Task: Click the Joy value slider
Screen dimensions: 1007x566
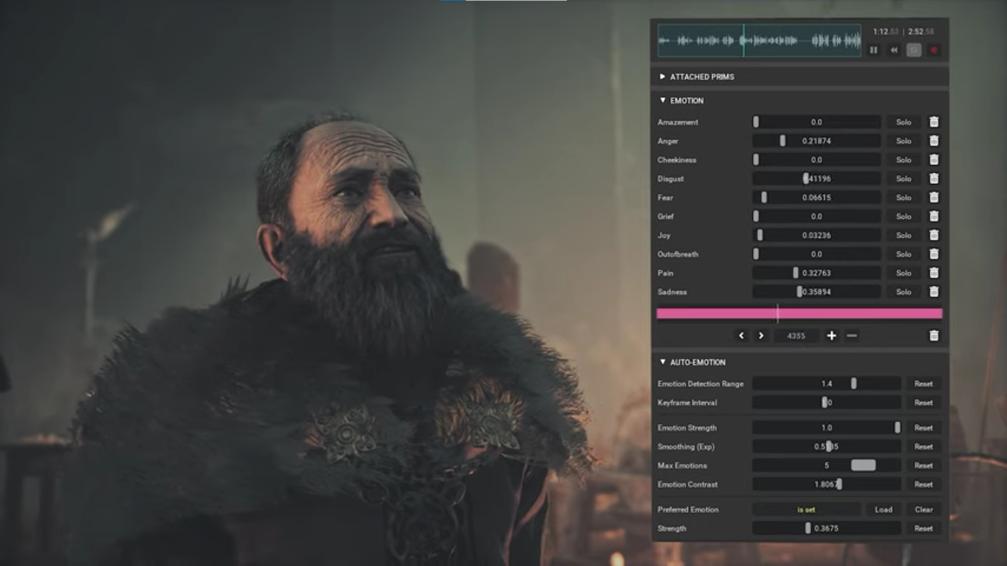Action: click(816, 235)
